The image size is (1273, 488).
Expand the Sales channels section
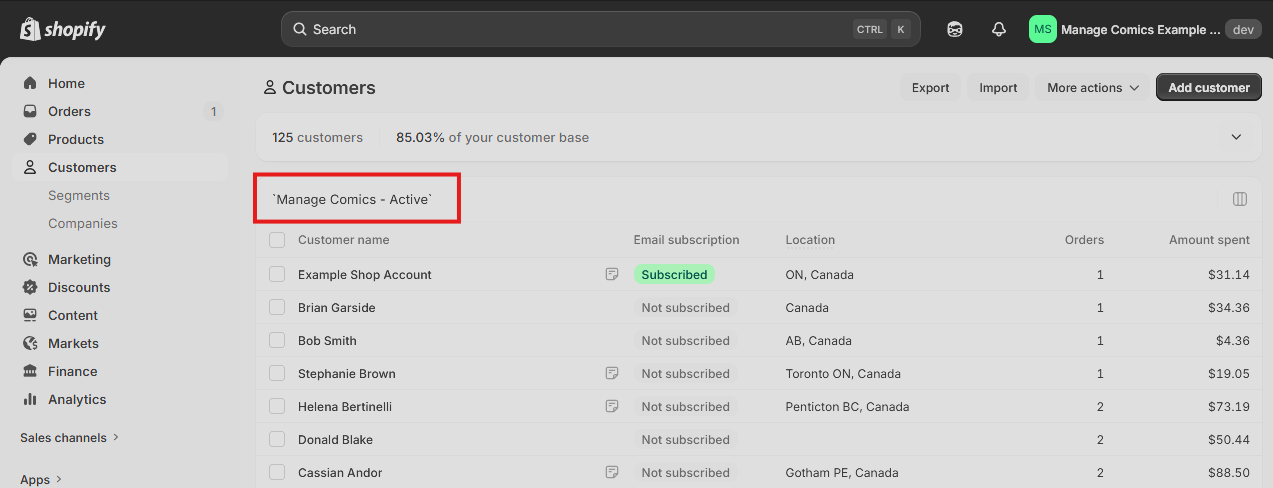(x=70, y=437)
